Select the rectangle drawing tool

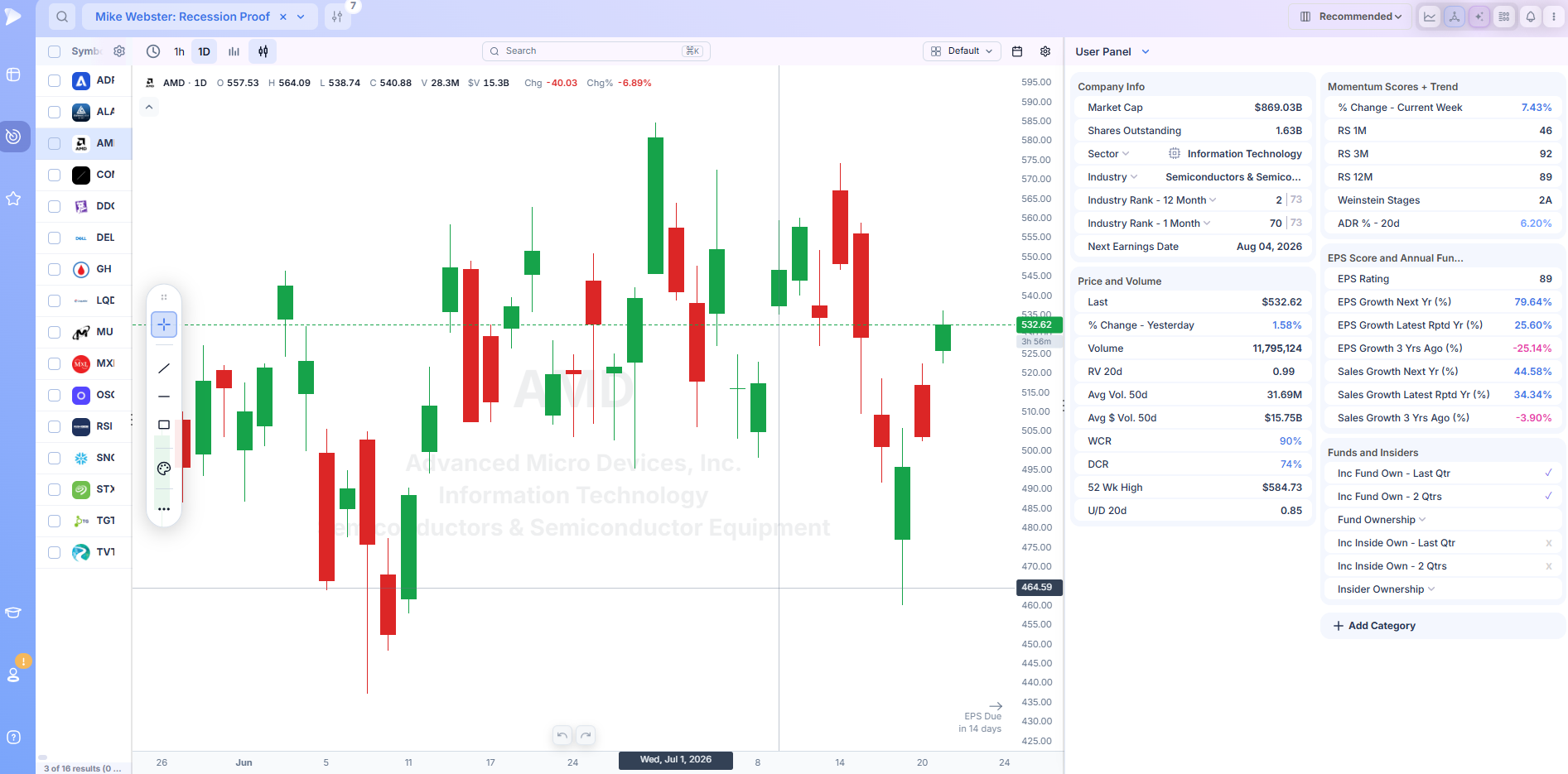tap(164, 425)
